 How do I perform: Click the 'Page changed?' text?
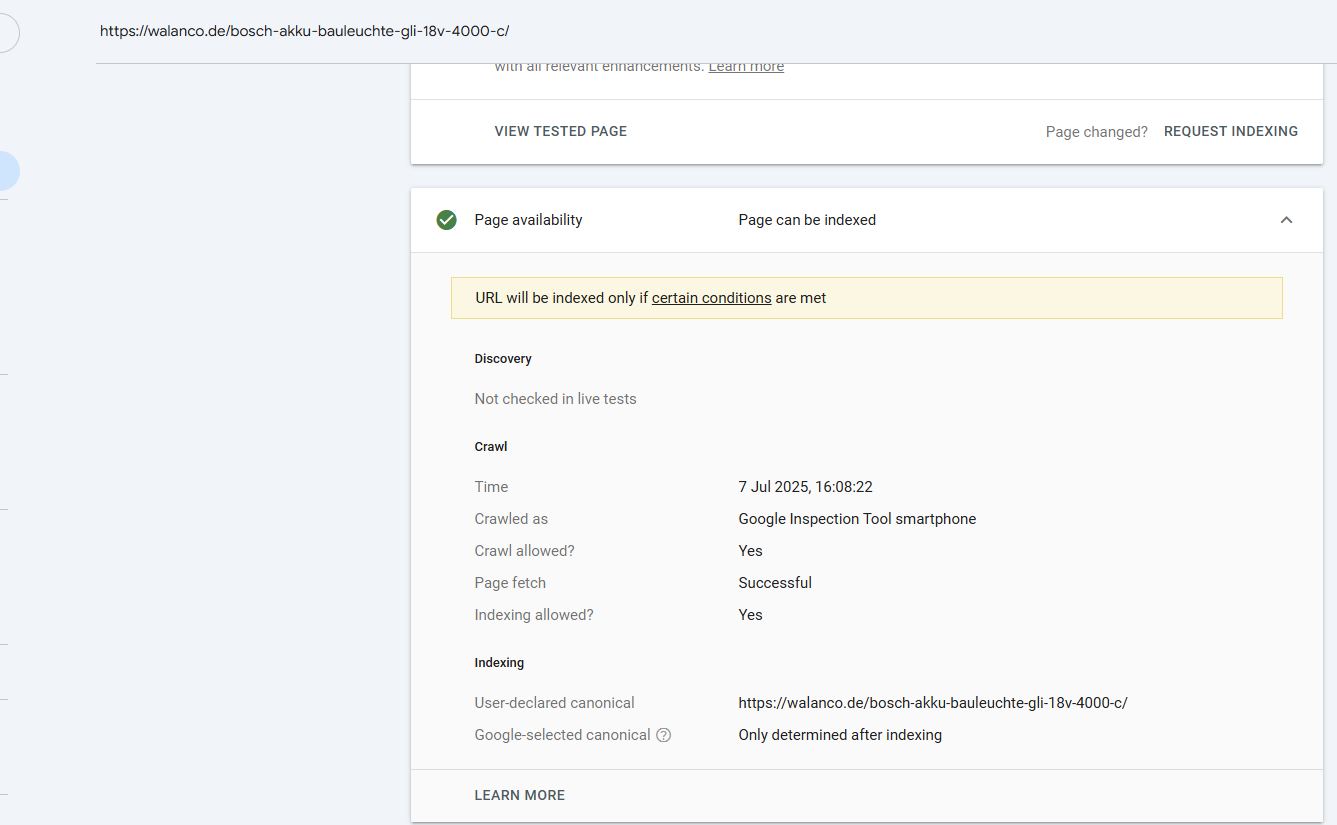click(1096, 132)
